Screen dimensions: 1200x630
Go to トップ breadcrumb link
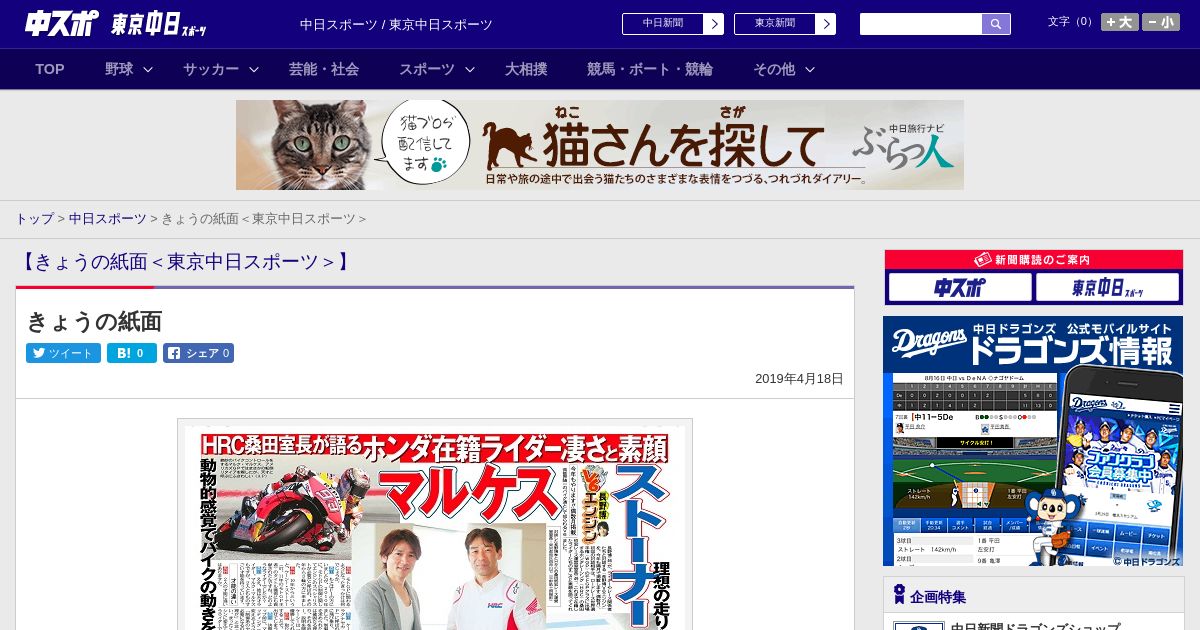pos(34,219)
